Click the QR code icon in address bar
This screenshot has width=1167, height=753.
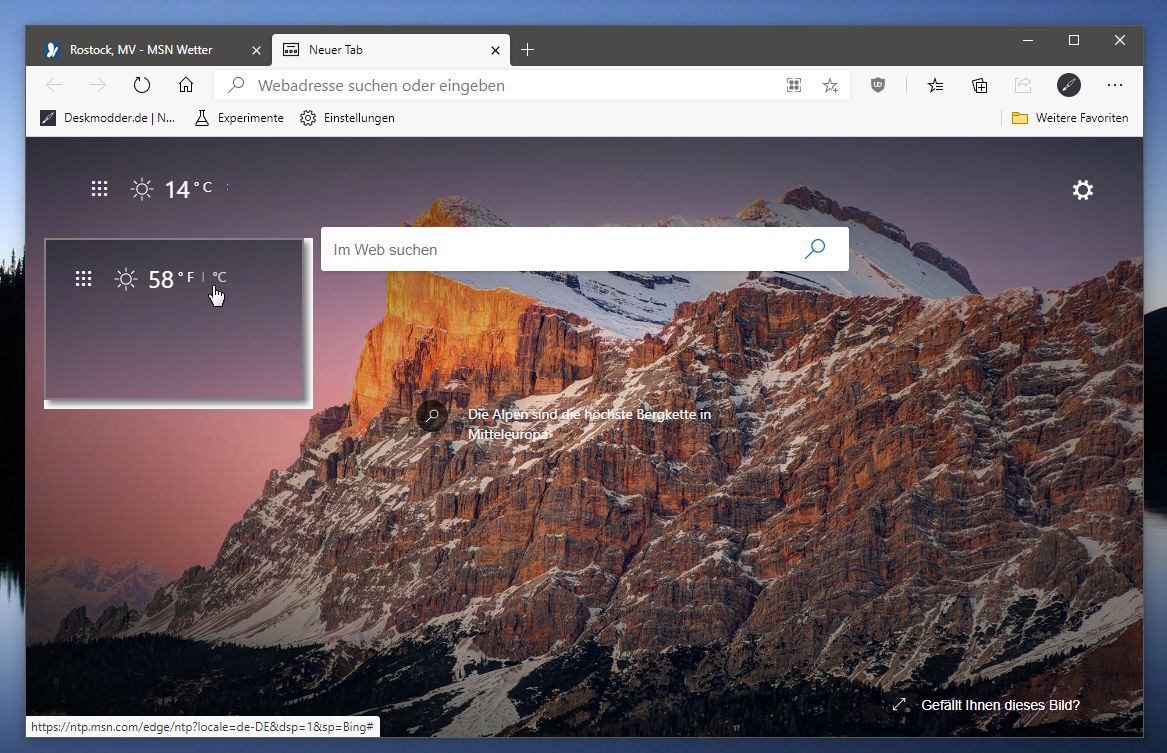coord(794,86)
